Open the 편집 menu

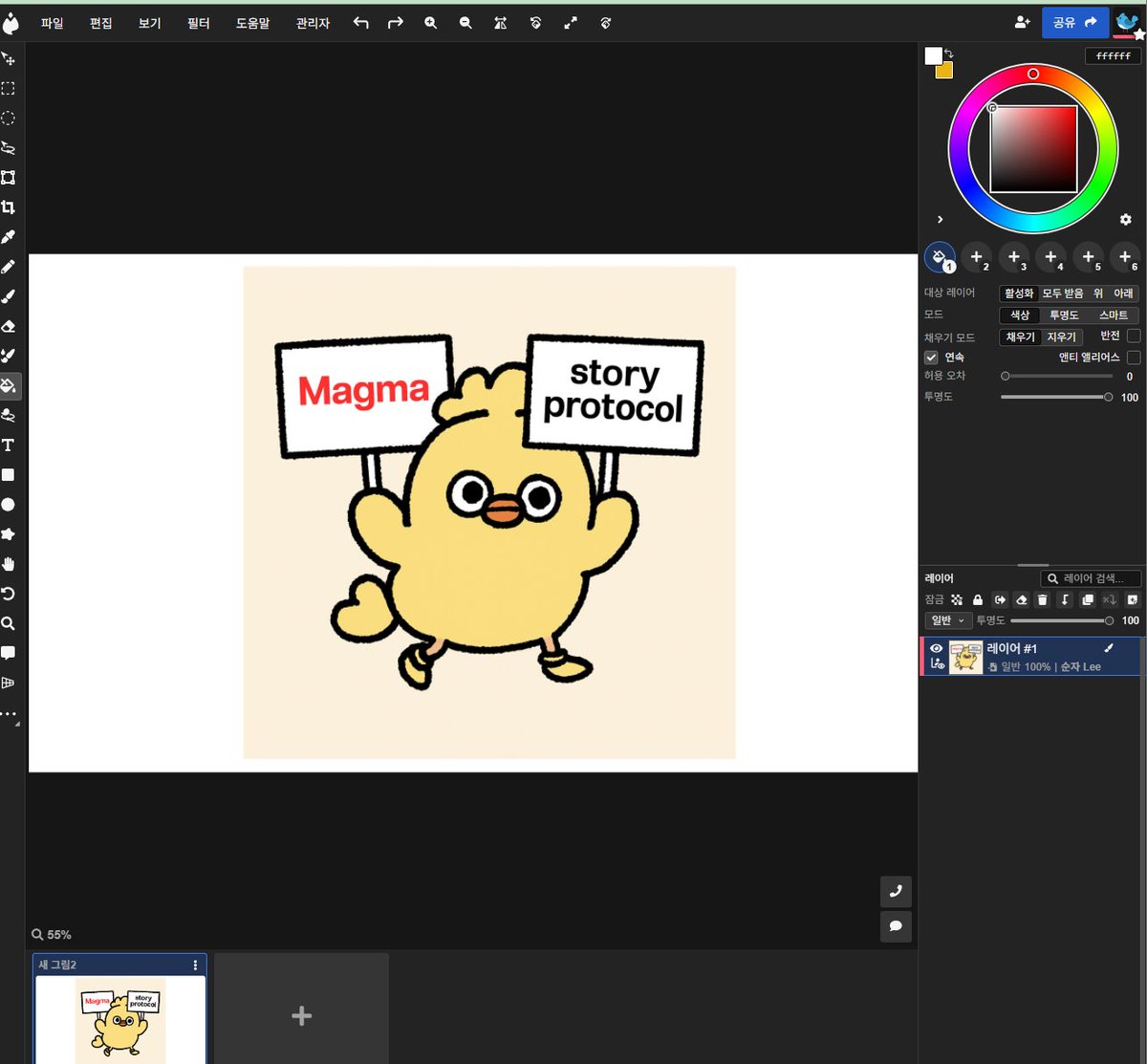[x=100, y=23]
